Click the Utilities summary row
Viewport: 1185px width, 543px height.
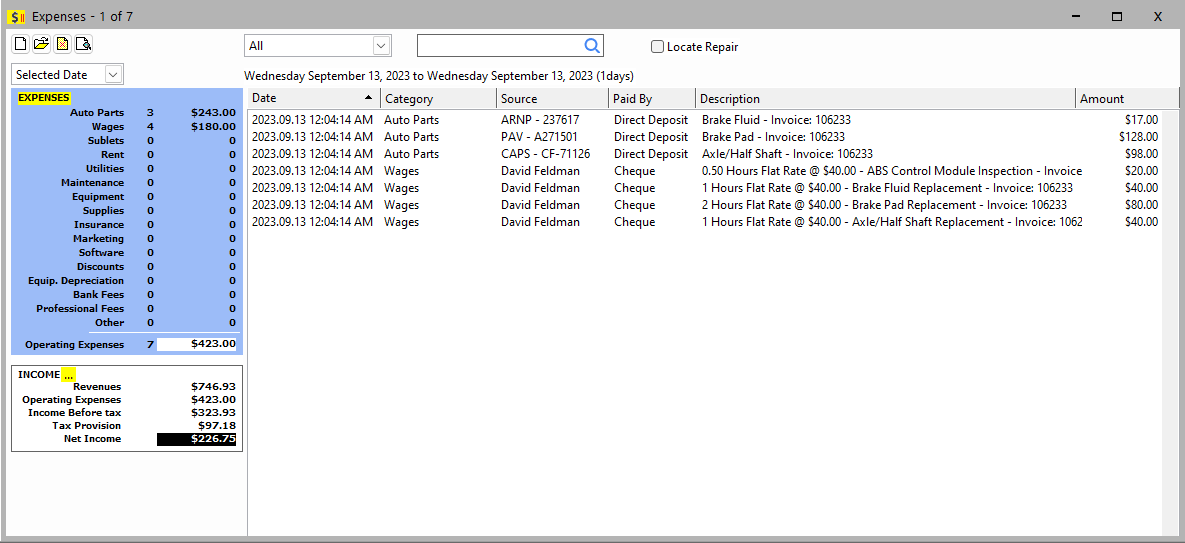(127, 168)
